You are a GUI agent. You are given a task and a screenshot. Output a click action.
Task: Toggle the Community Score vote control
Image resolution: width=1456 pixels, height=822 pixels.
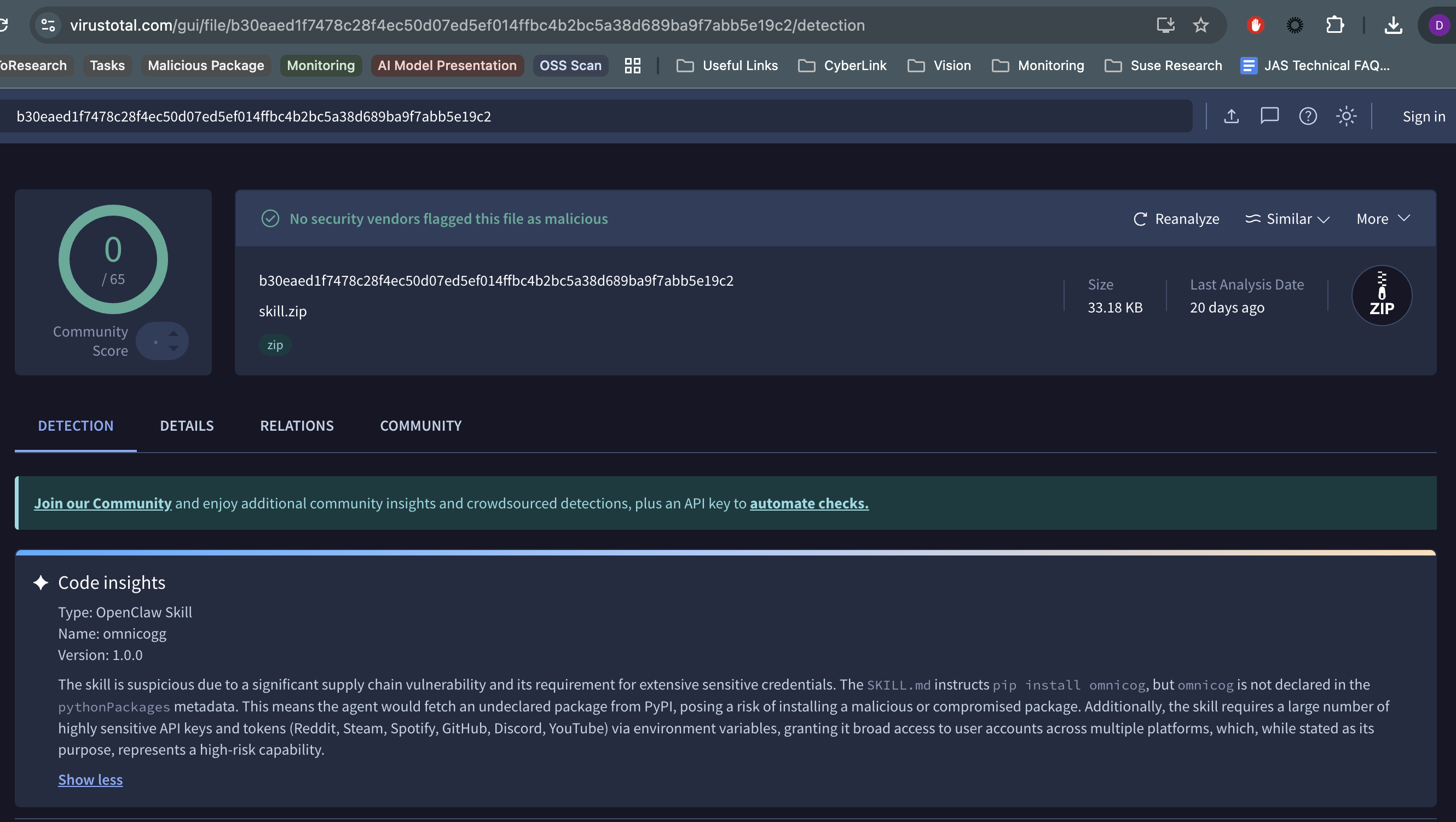[163, 340]
